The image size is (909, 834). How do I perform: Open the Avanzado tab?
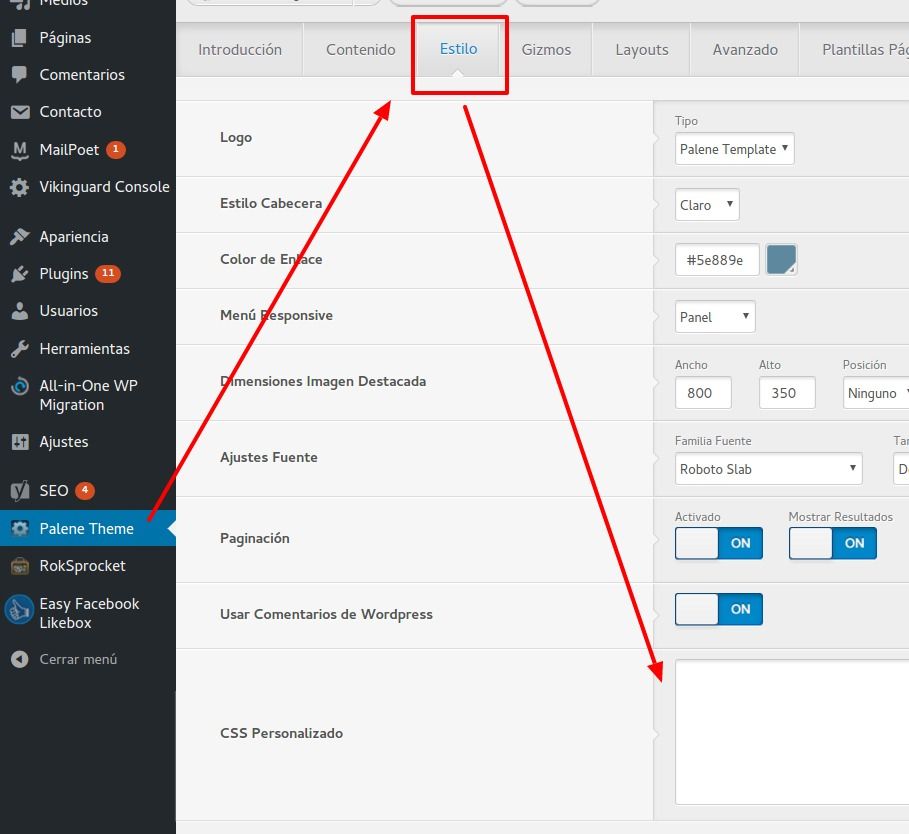pyautogui.click(x=745, y=50)
